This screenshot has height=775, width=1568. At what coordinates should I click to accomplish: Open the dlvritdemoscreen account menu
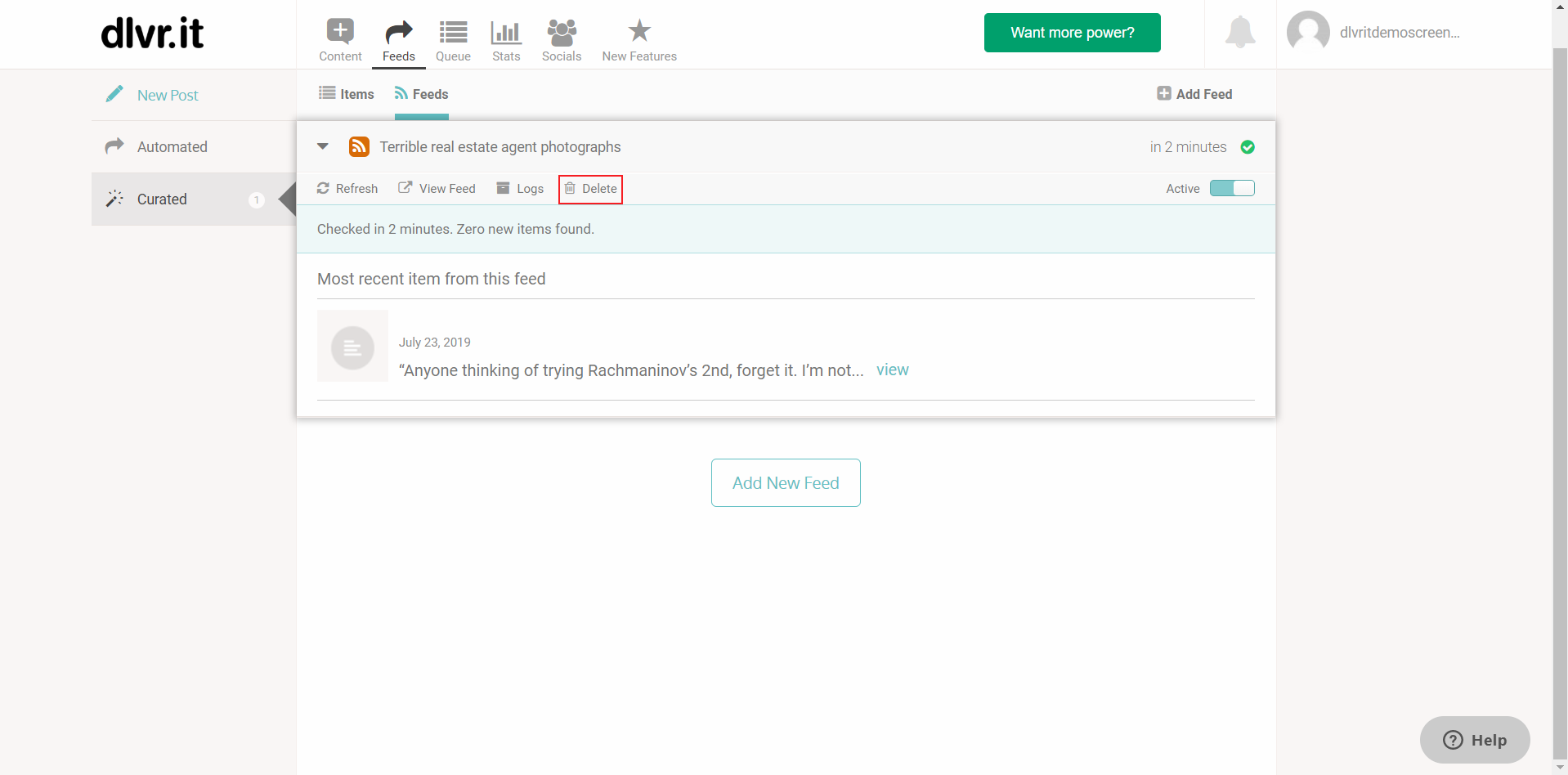pos(1400,33)
